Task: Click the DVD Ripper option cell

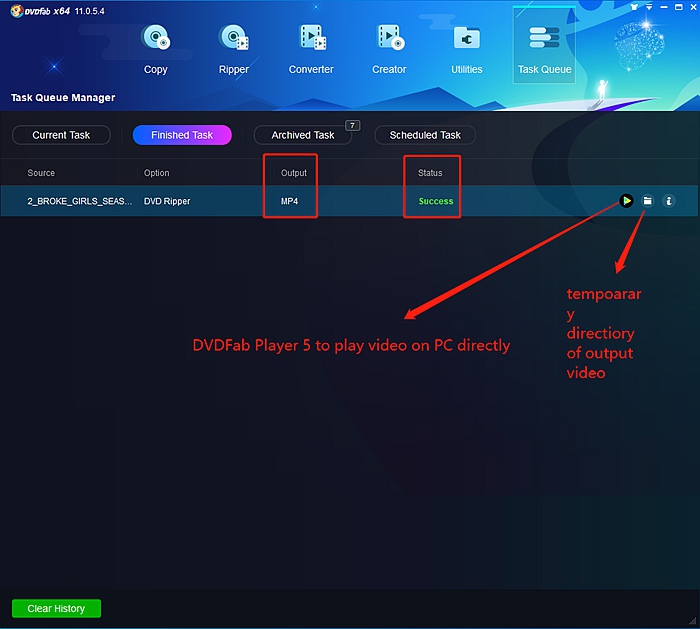Action: point(167,201)
